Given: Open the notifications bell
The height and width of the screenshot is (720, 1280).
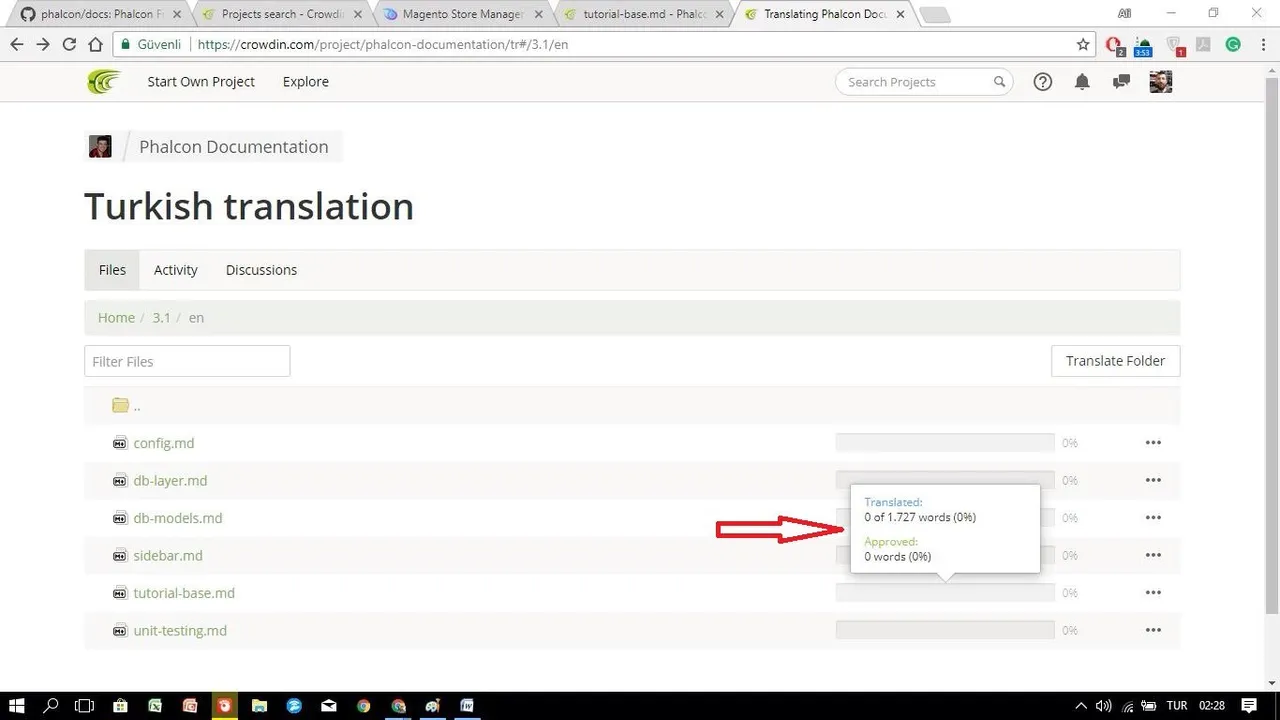Looking at the screenshot, I should [1082, 82].
